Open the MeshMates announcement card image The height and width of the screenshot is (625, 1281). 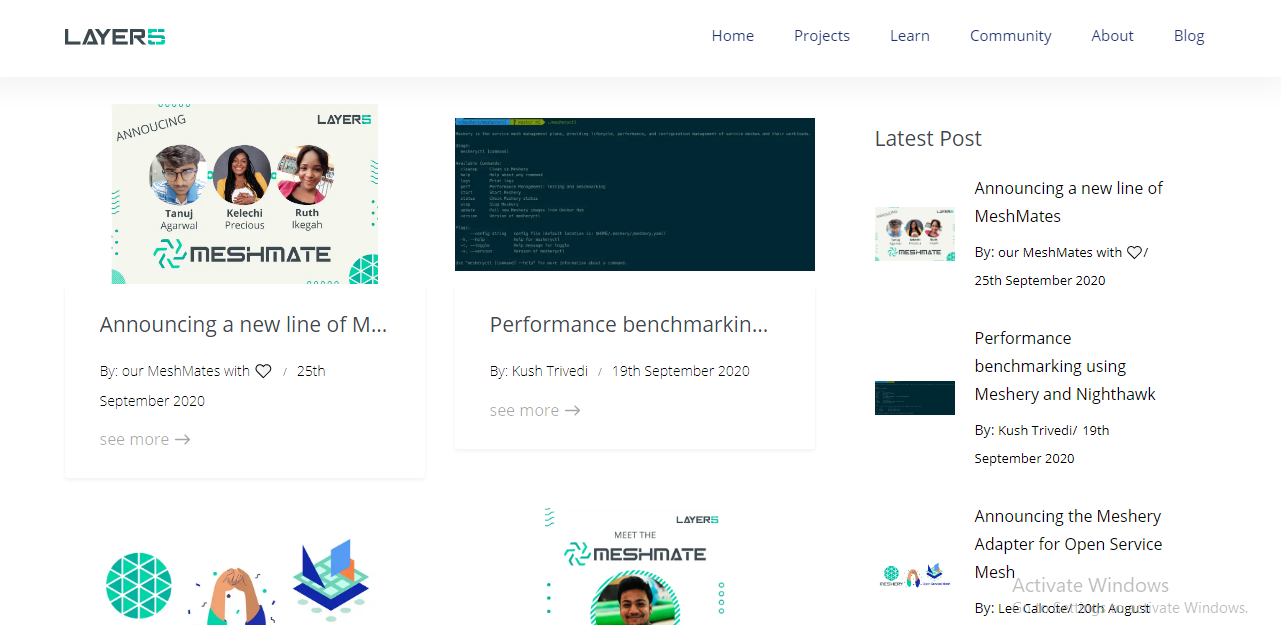point(245,194)
